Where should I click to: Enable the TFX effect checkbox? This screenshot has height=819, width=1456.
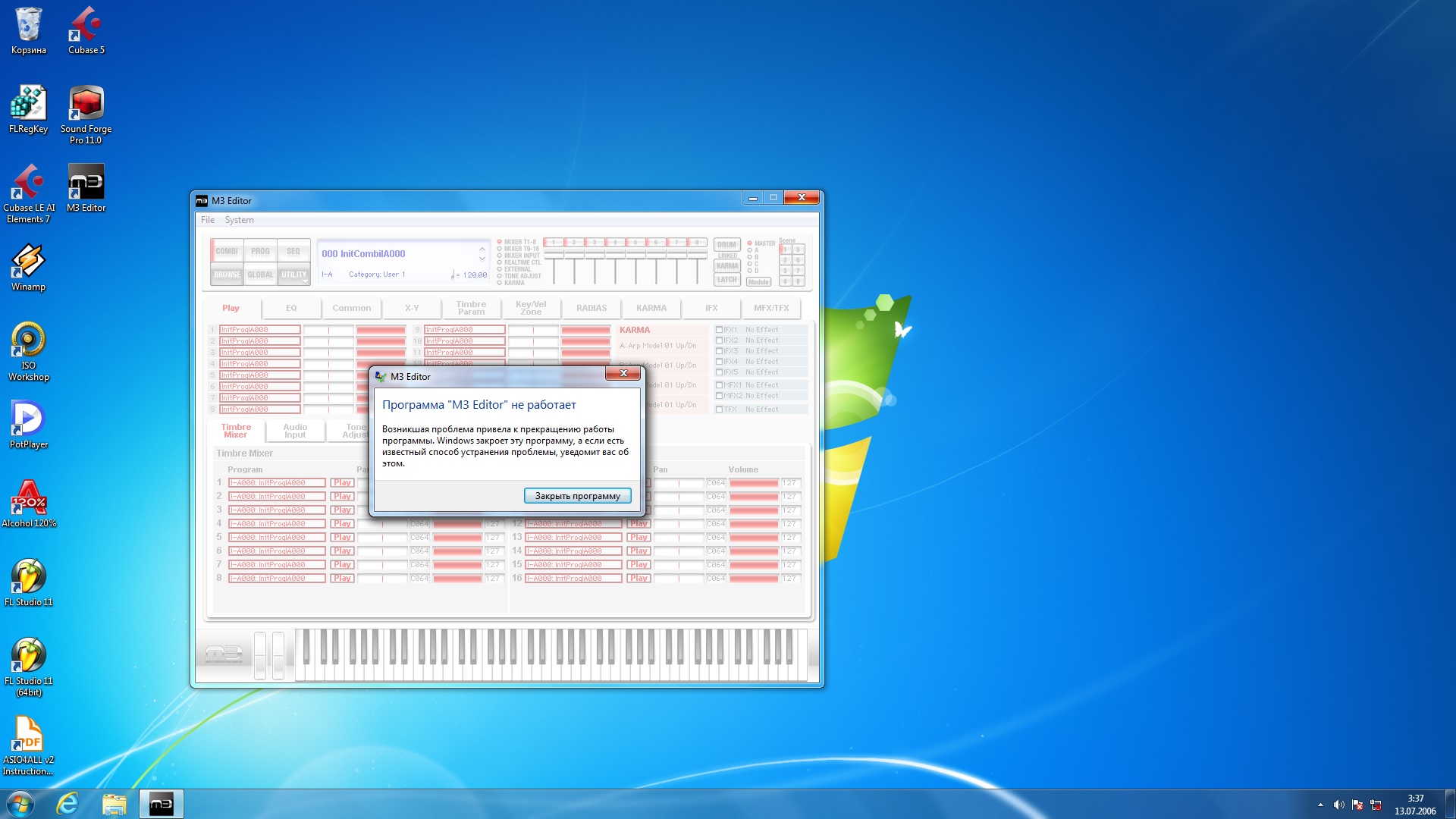tap(719, 409)
